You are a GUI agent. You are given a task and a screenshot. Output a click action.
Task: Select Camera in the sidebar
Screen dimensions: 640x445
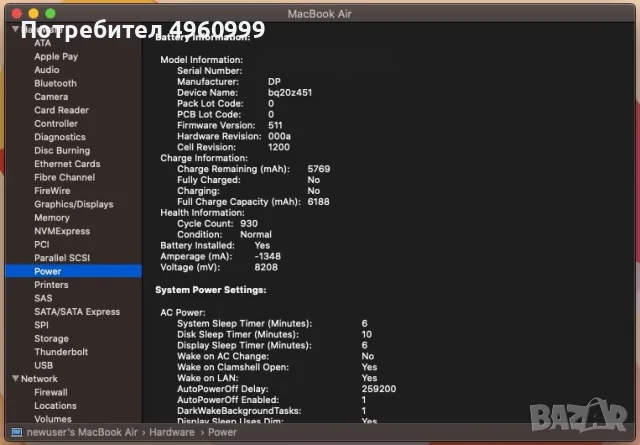51,97
